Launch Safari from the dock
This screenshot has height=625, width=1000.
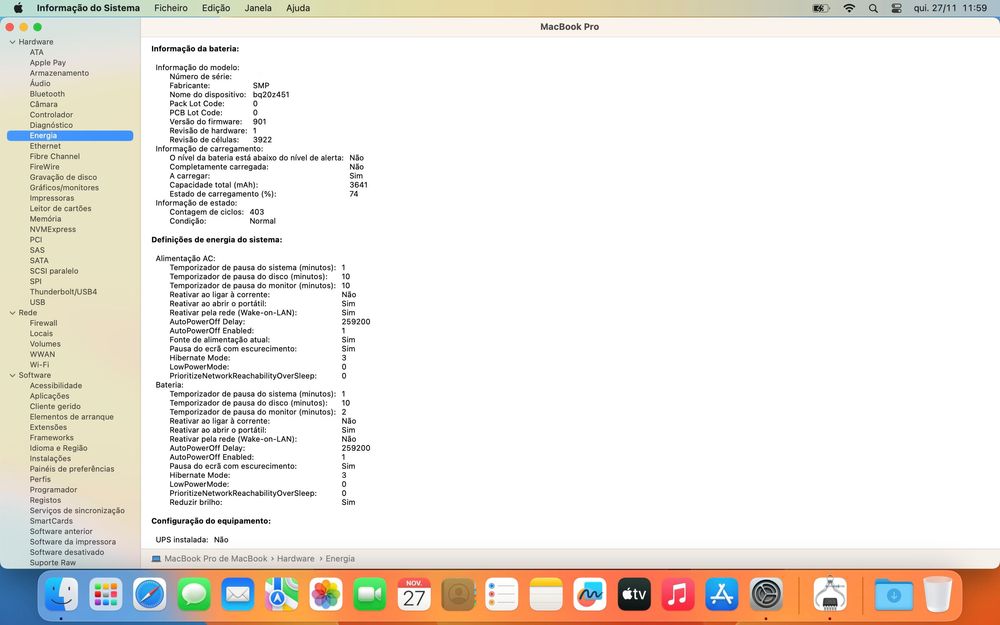150,594
